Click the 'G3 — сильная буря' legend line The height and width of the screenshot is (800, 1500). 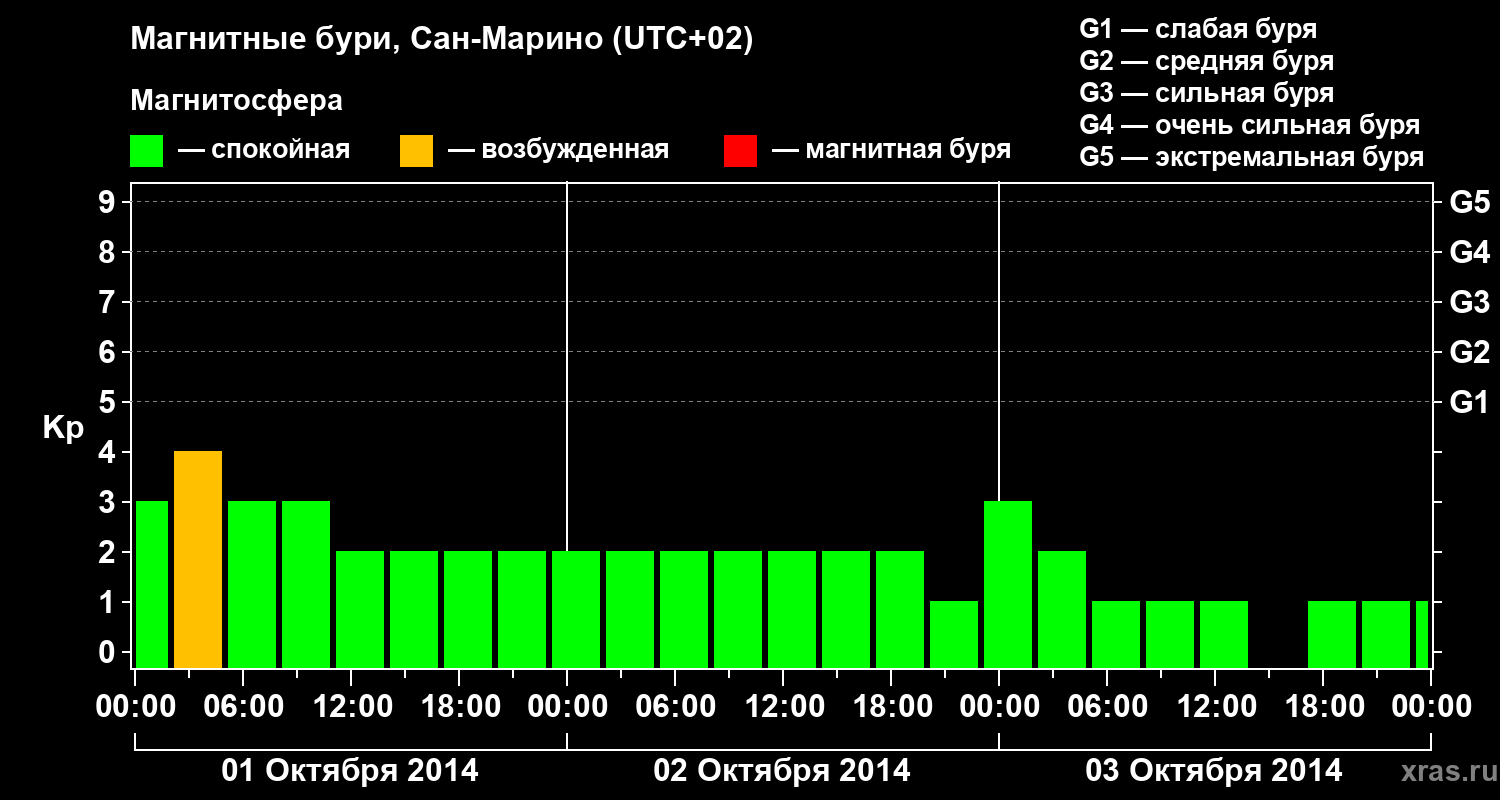point(1206,93)
